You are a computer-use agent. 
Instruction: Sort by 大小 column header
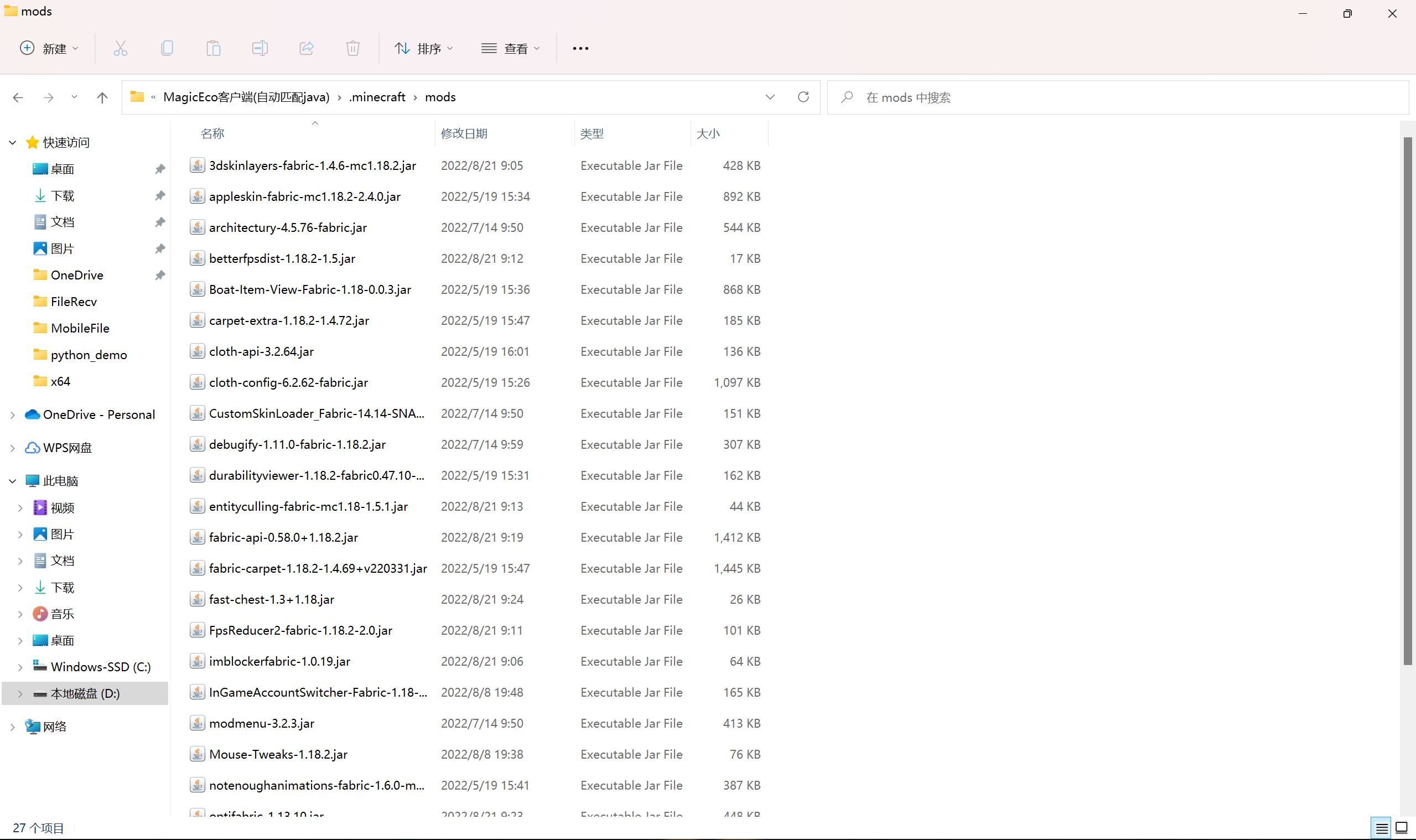(x=708, y=133)
